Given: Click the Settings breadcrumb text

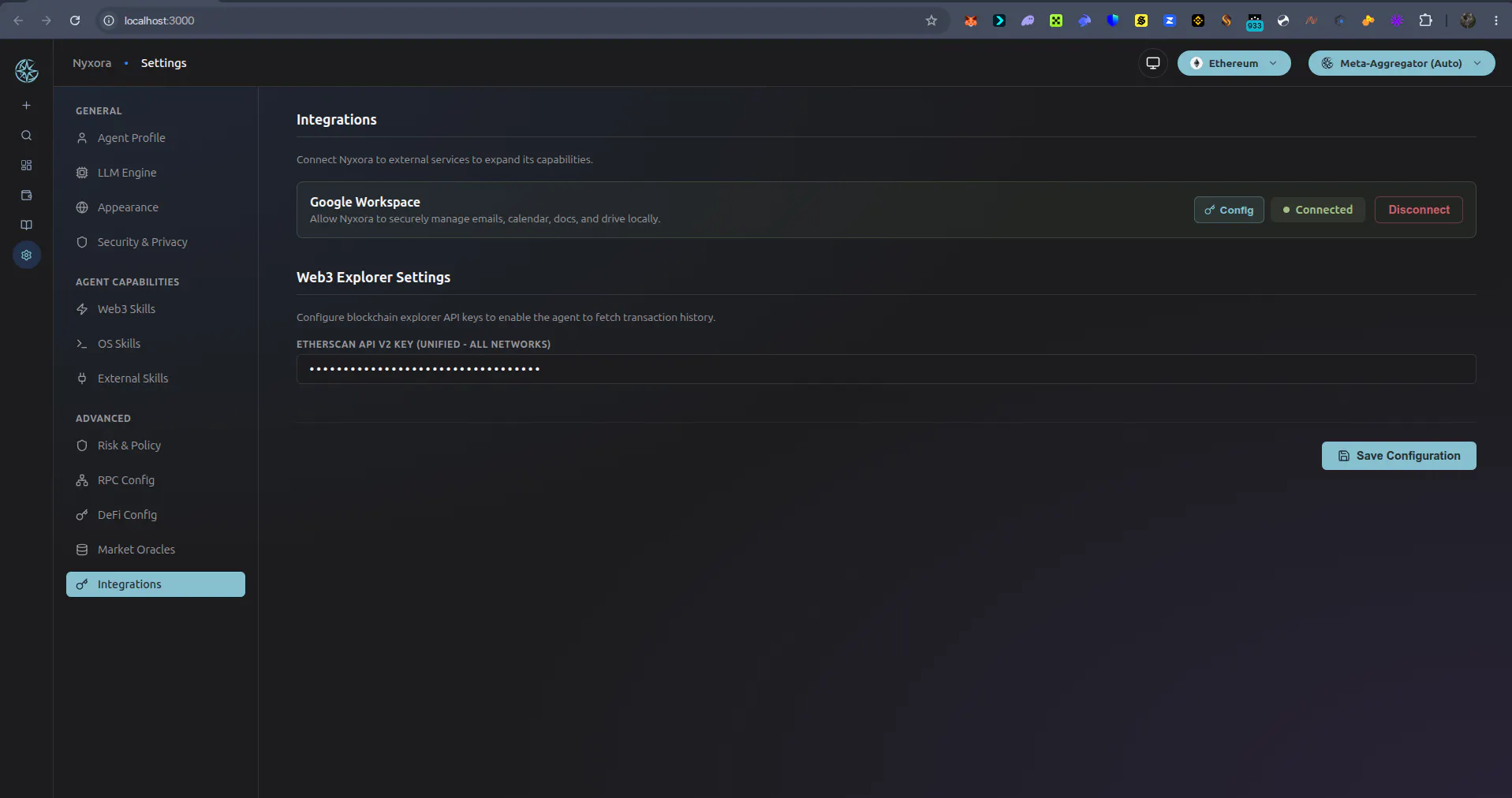Looking at the screenshot, I should (x=164, y=63).
